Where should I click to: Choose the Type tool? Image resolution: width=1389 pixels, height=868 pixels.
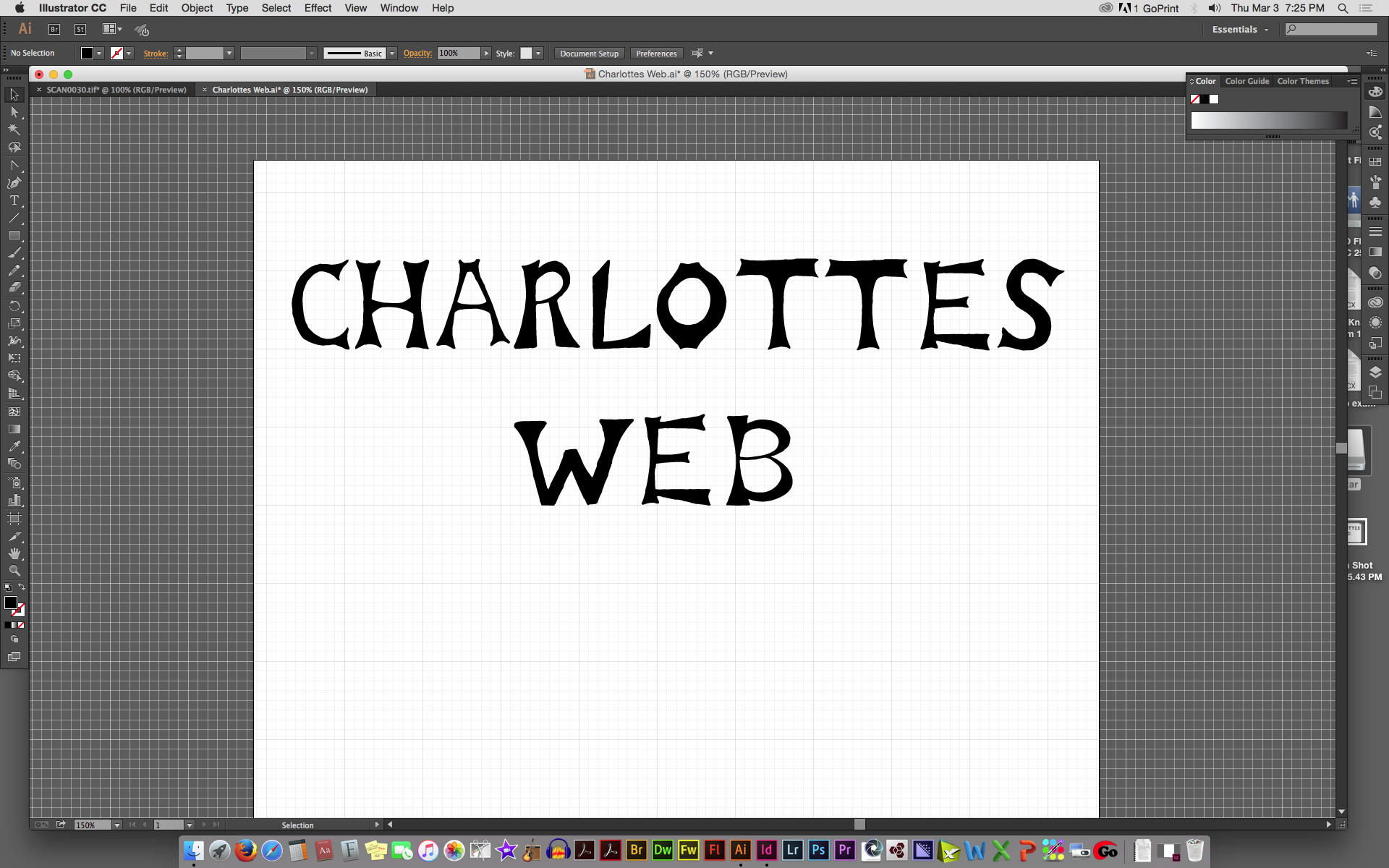14,200
